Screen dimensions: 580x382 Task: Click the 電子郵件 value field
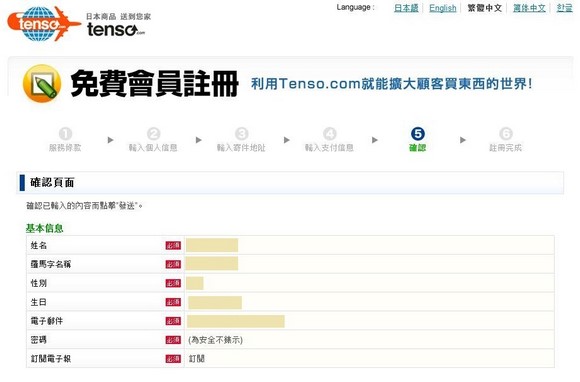click(236, 321)
